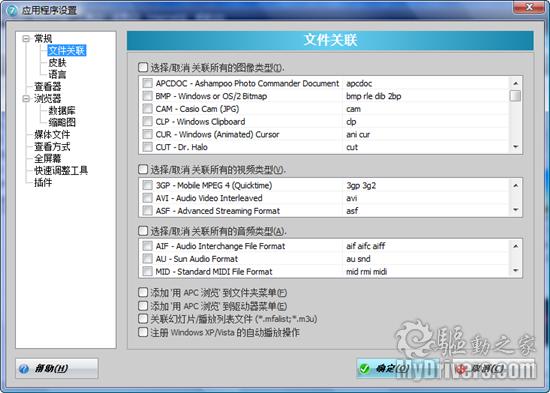Open the 查看方式 settings page
The width and height of the screenshot is (550, 393).
pos(52,146)
